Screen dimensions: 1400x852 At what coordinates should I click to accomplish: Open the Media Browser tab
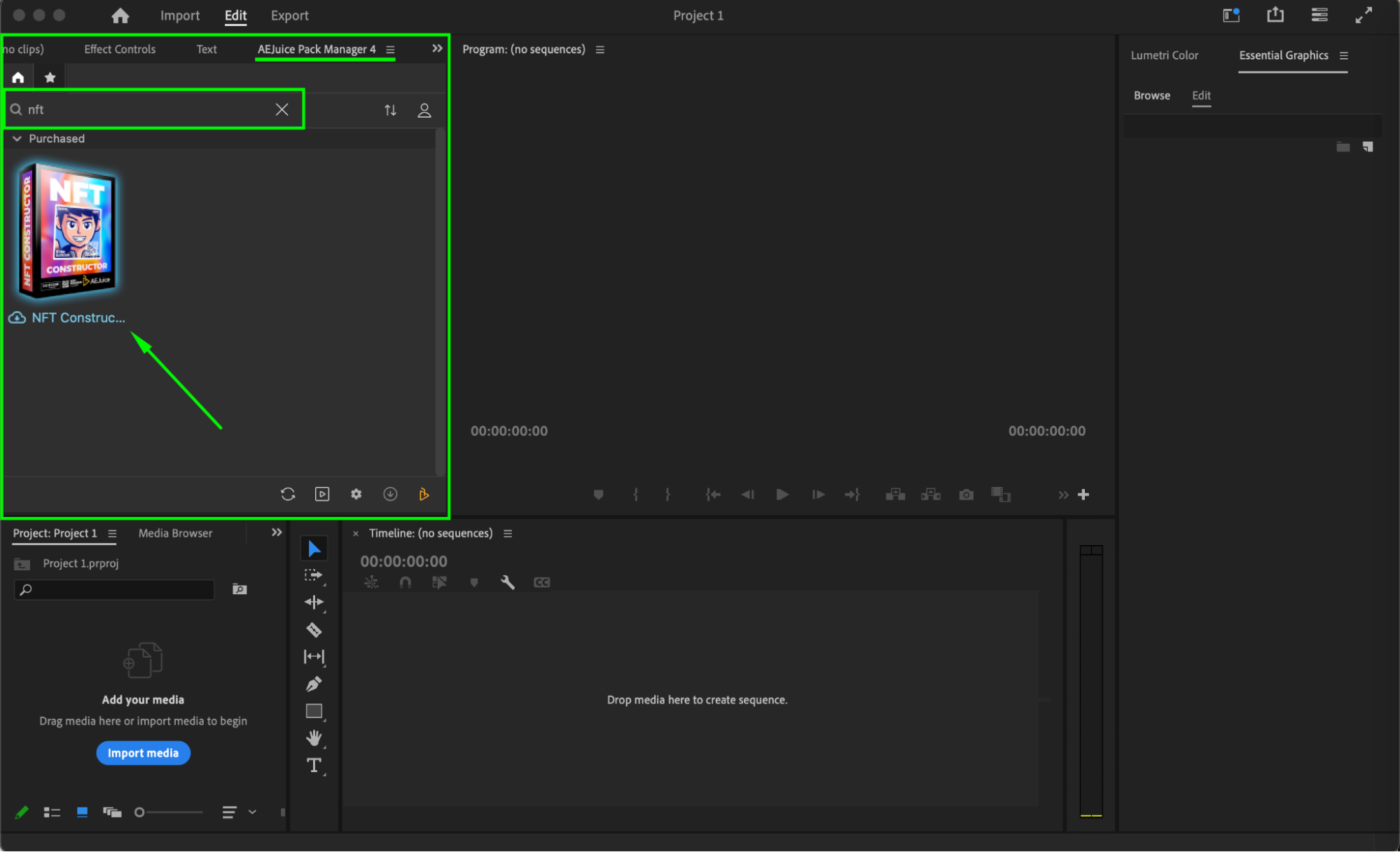[x=175, y=533]
